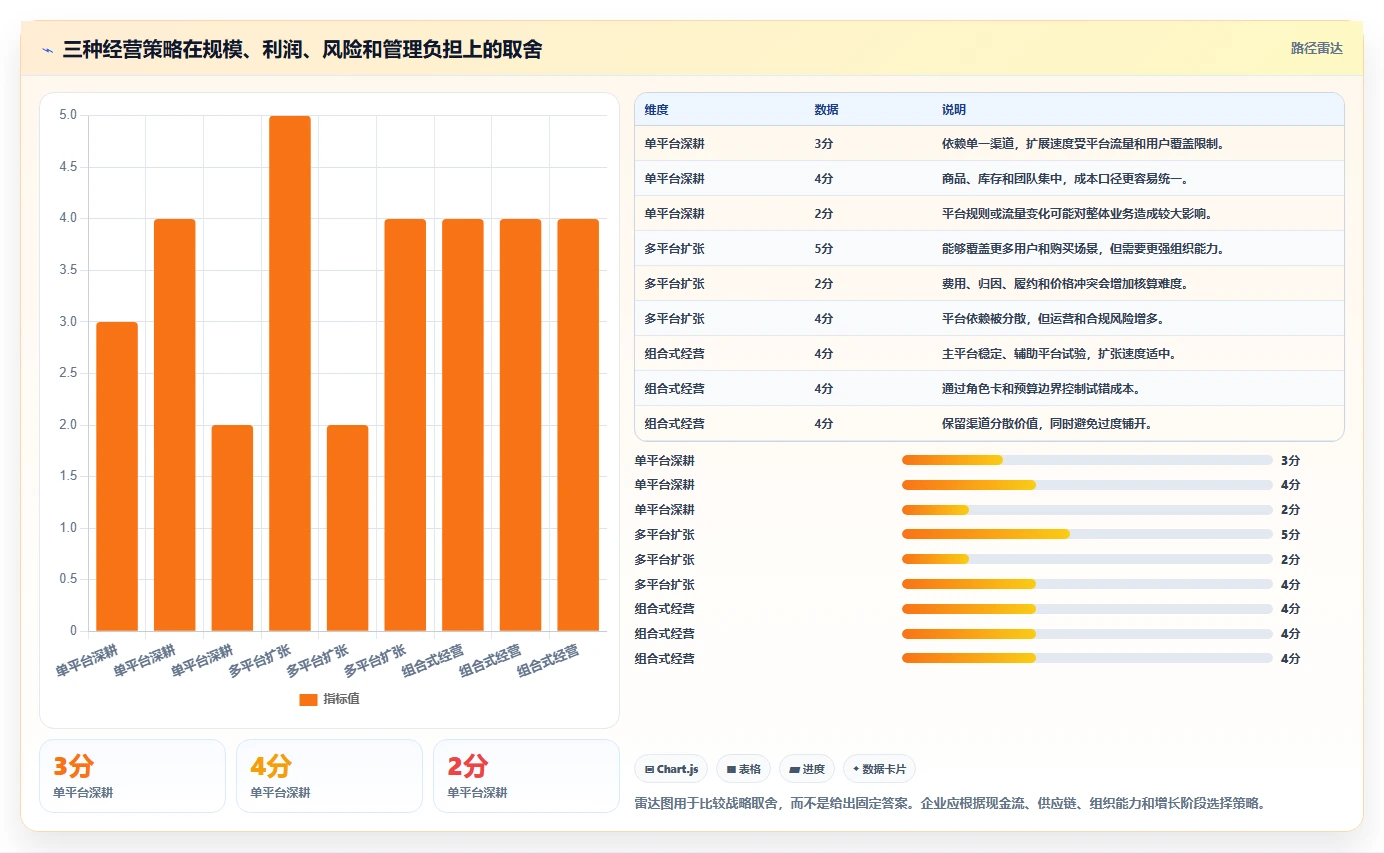Viewport: 1384px width, 853px height.
Task: Click the 数据 column header
Action: pos(827,109)
